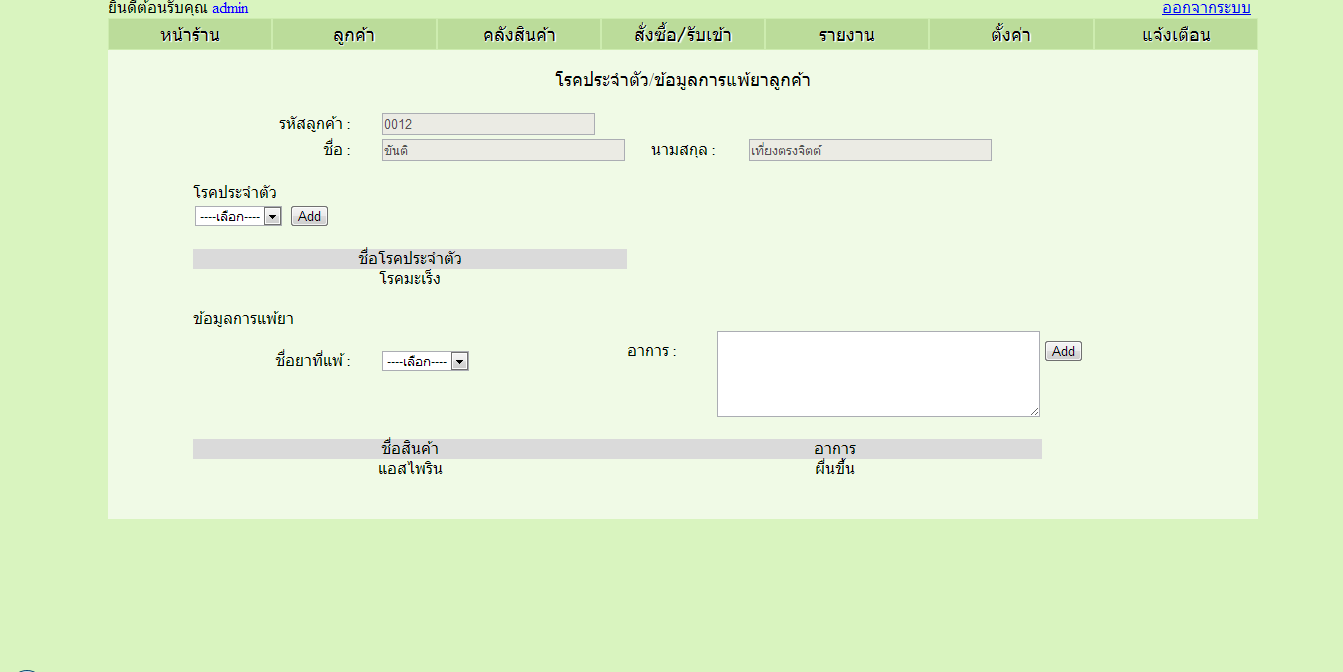Open the คลังสินค้า menu
Viewport: 1343px width, 672px height.
(x=519, y=35)
